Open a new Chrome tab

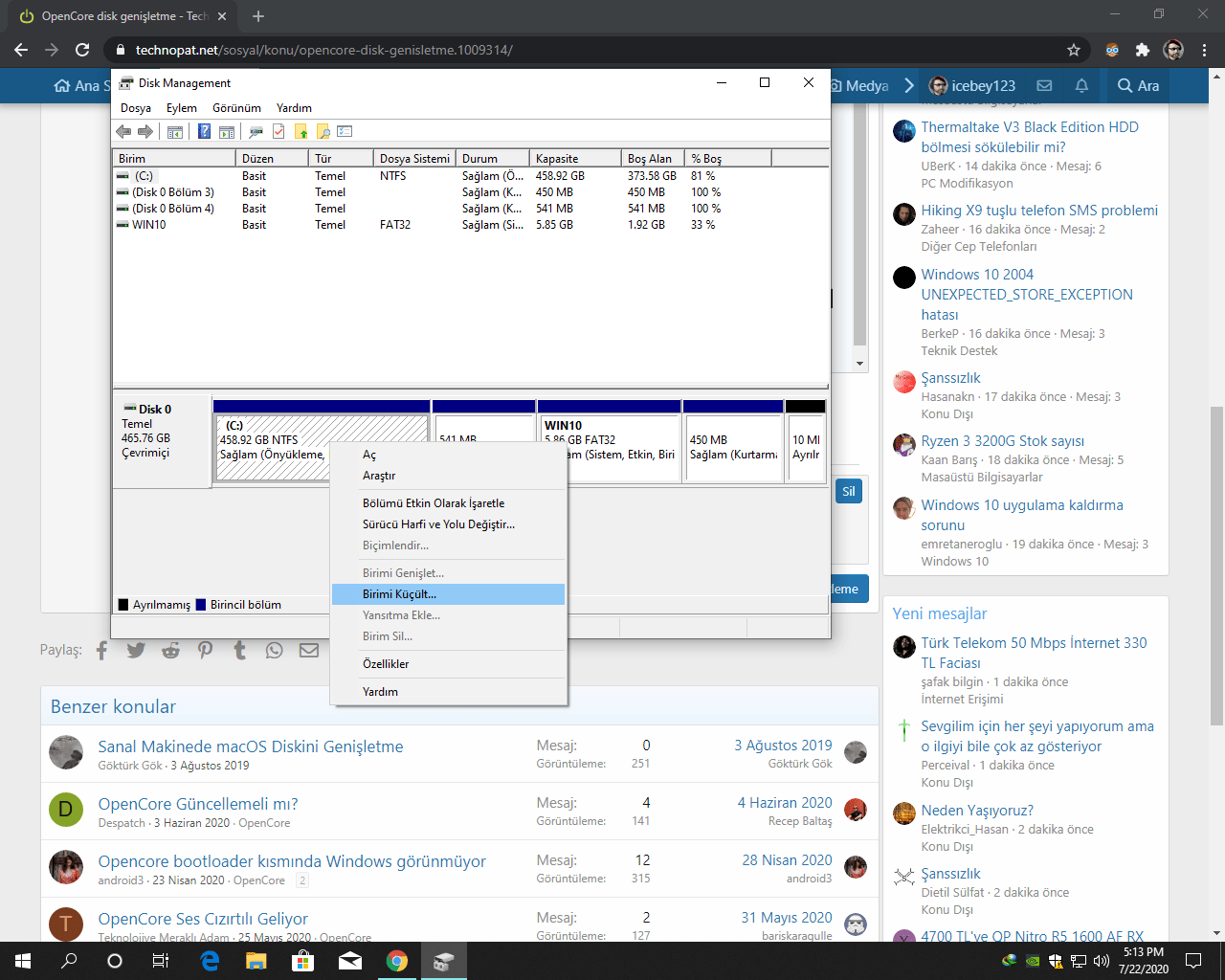[x=258, y=16]
